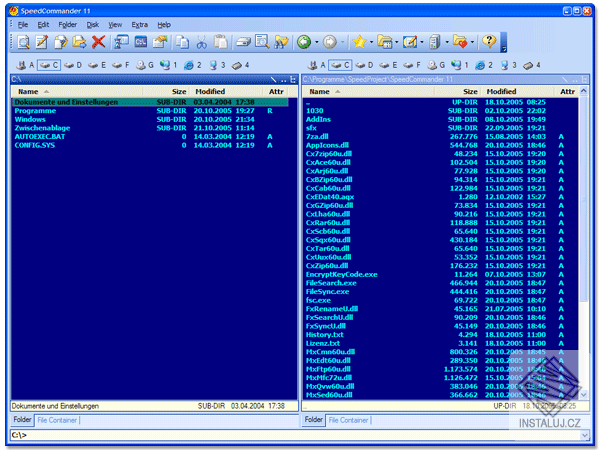Select drive D in the left pane
Screen dimensions: 600x450
(73, 65)
